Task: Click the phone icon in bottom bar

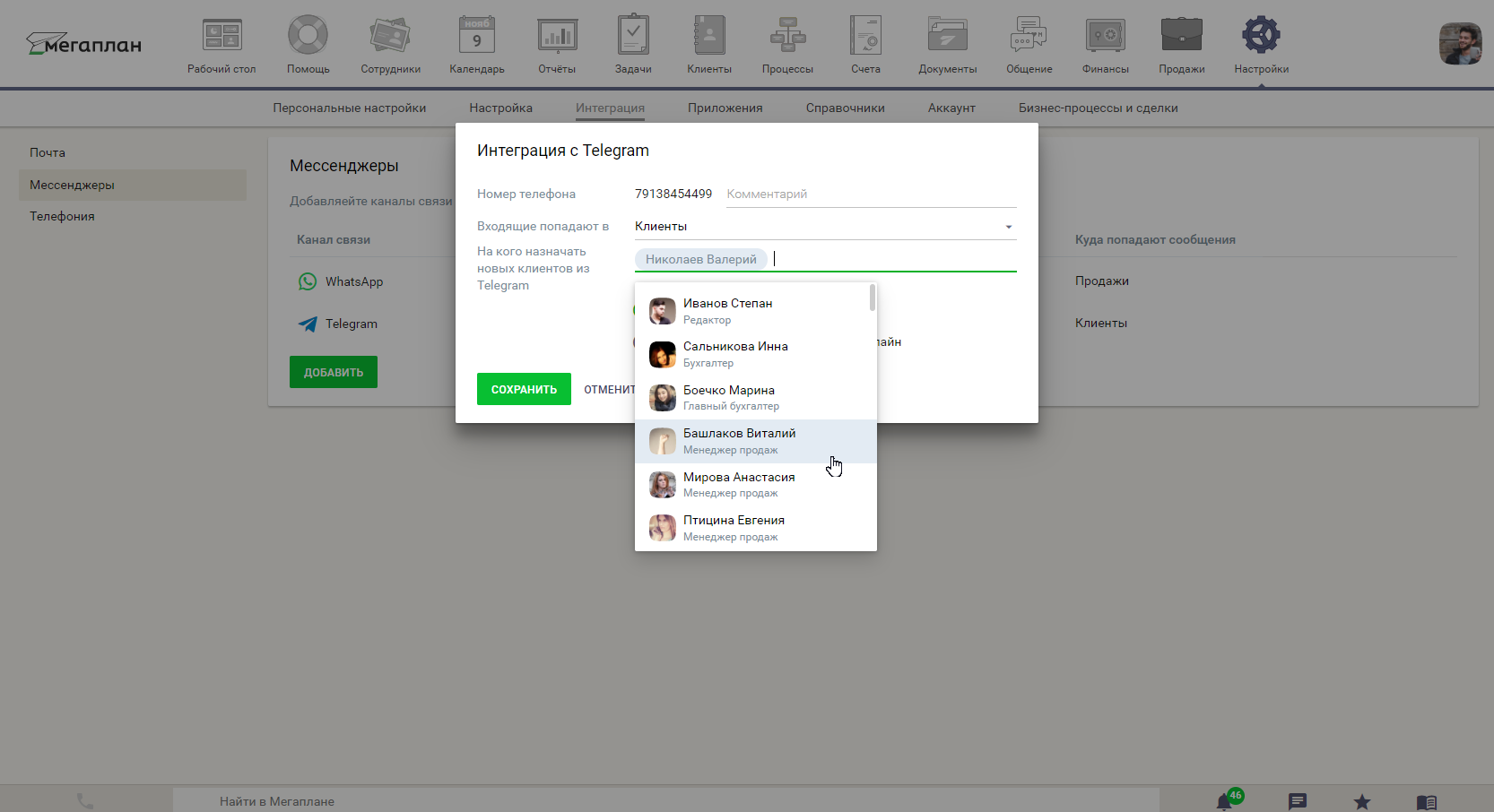Action: click(85, 800)
